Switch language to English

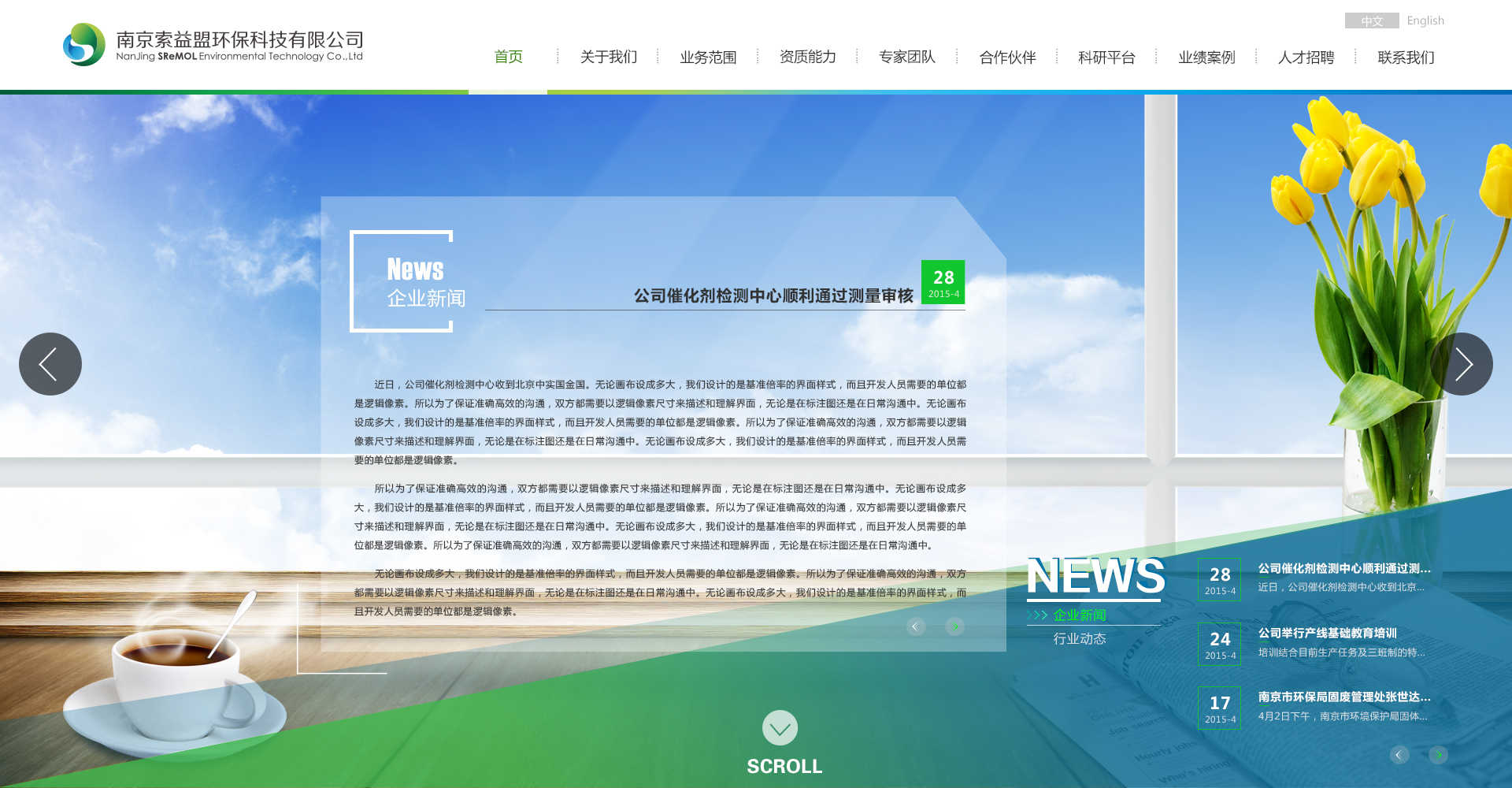1425,20
